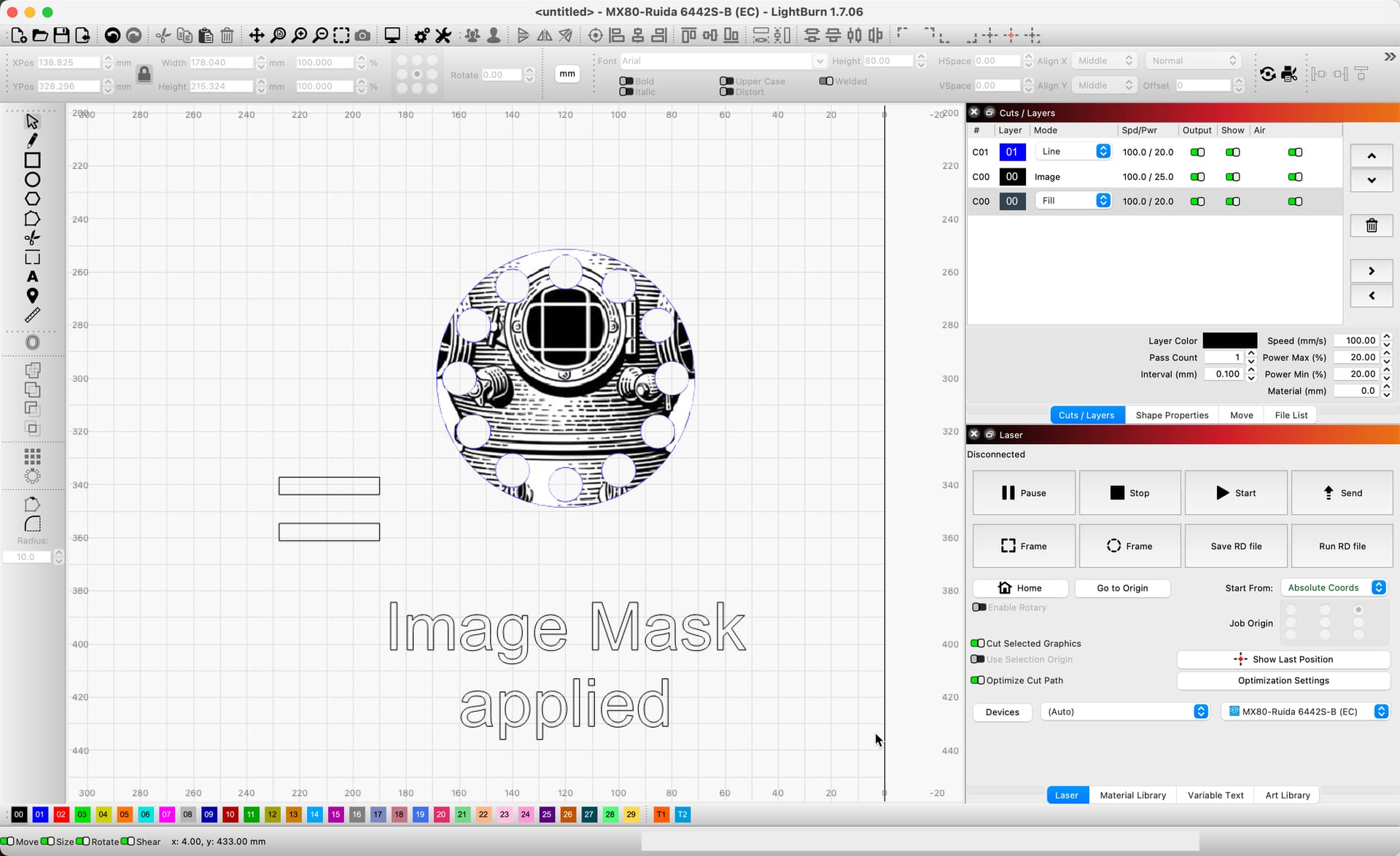The image size is (1400, 856).
Task: Delete layer with Cuts panel trash icon
Action: pyautogui.click(x=1371, y=225)
